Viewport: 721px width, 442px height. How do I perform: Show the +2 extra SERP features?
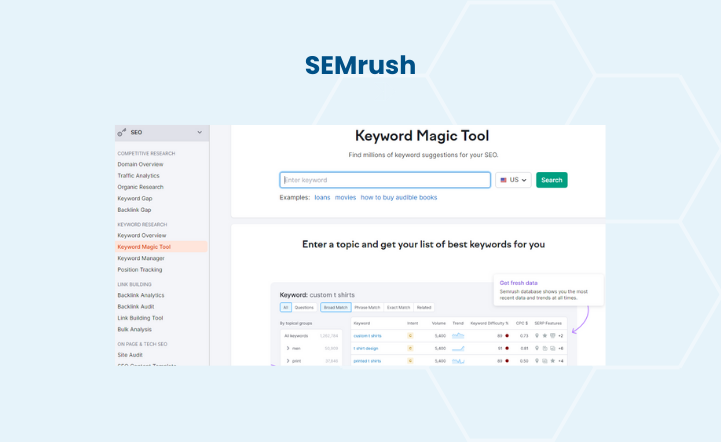click(x=561, y=336)
